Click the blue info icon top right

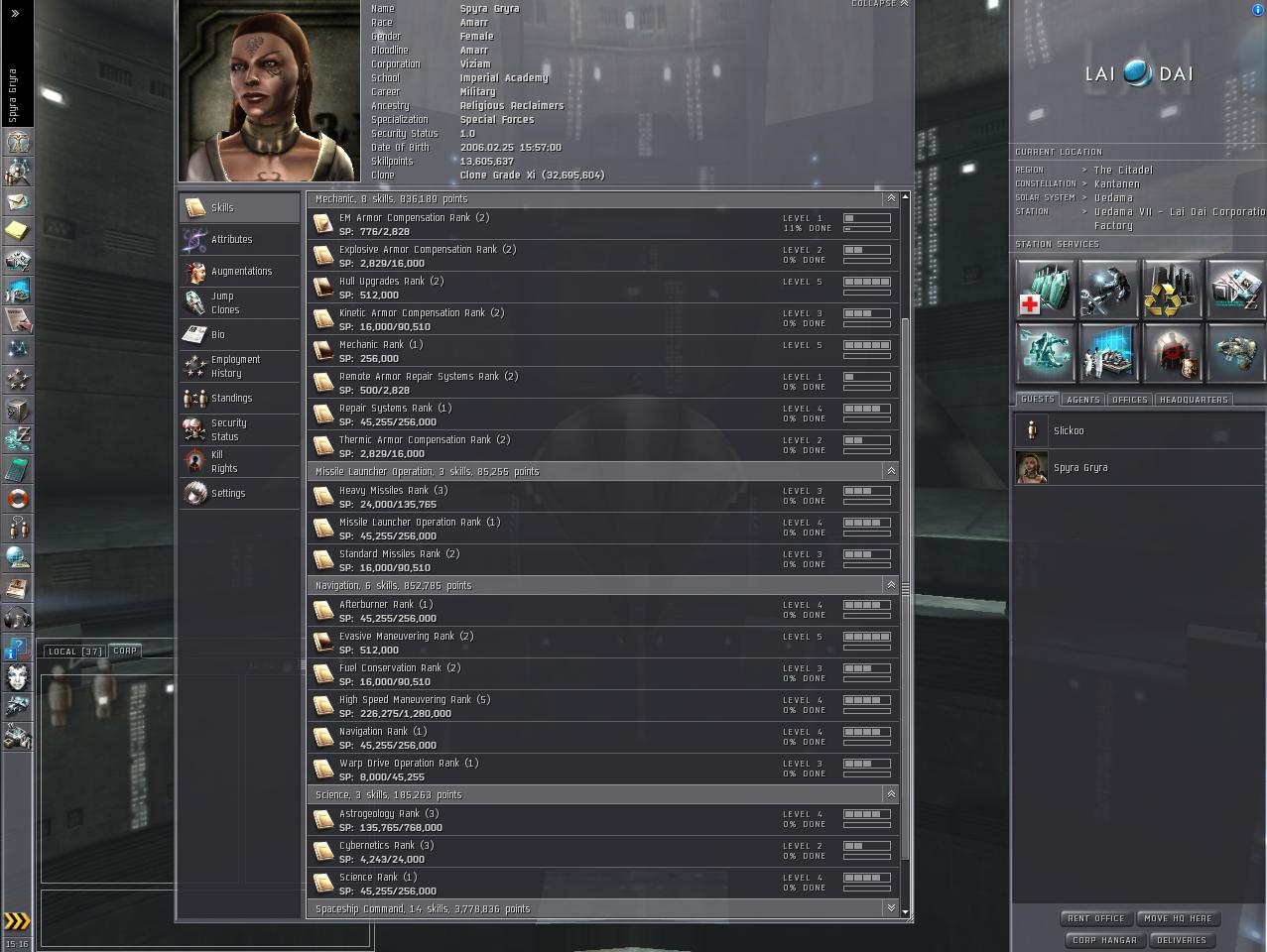[1259, 9]
